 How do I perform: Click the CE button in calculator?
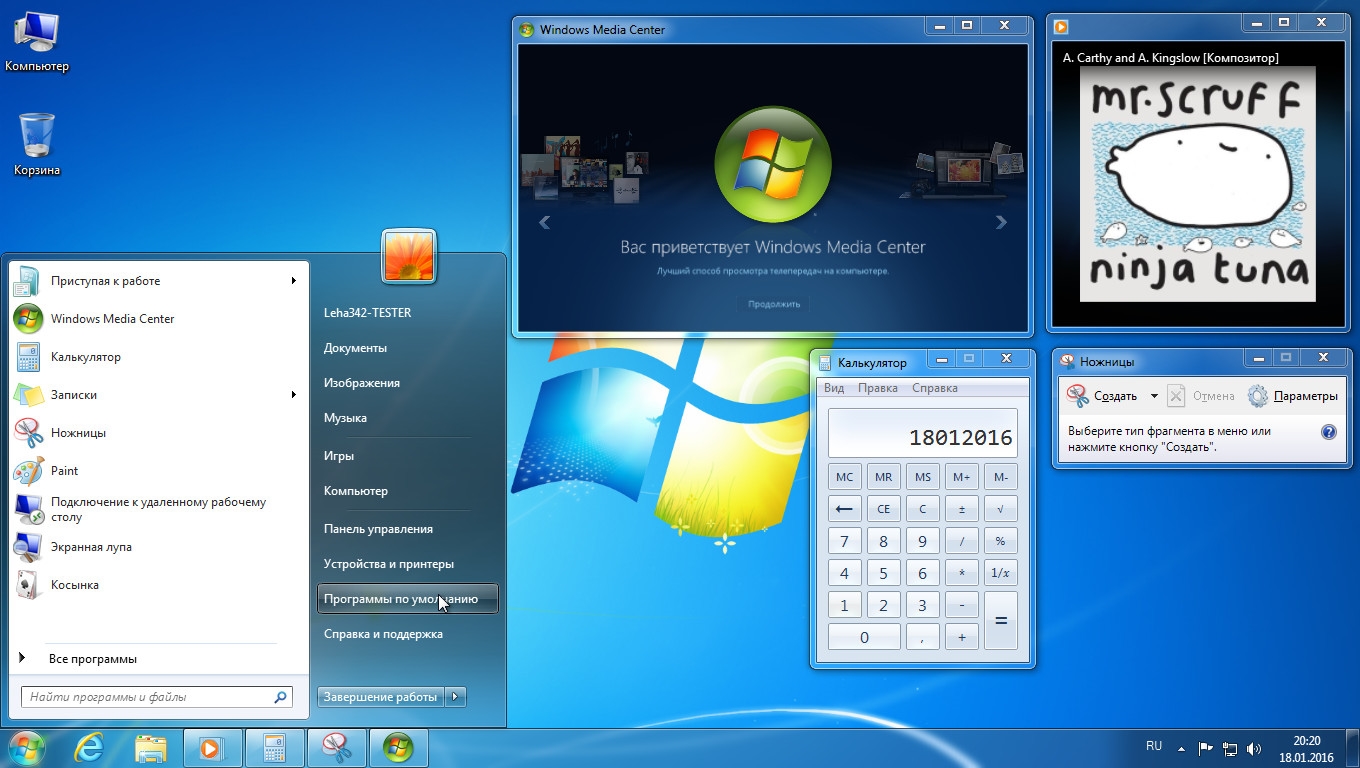(883, 509)
